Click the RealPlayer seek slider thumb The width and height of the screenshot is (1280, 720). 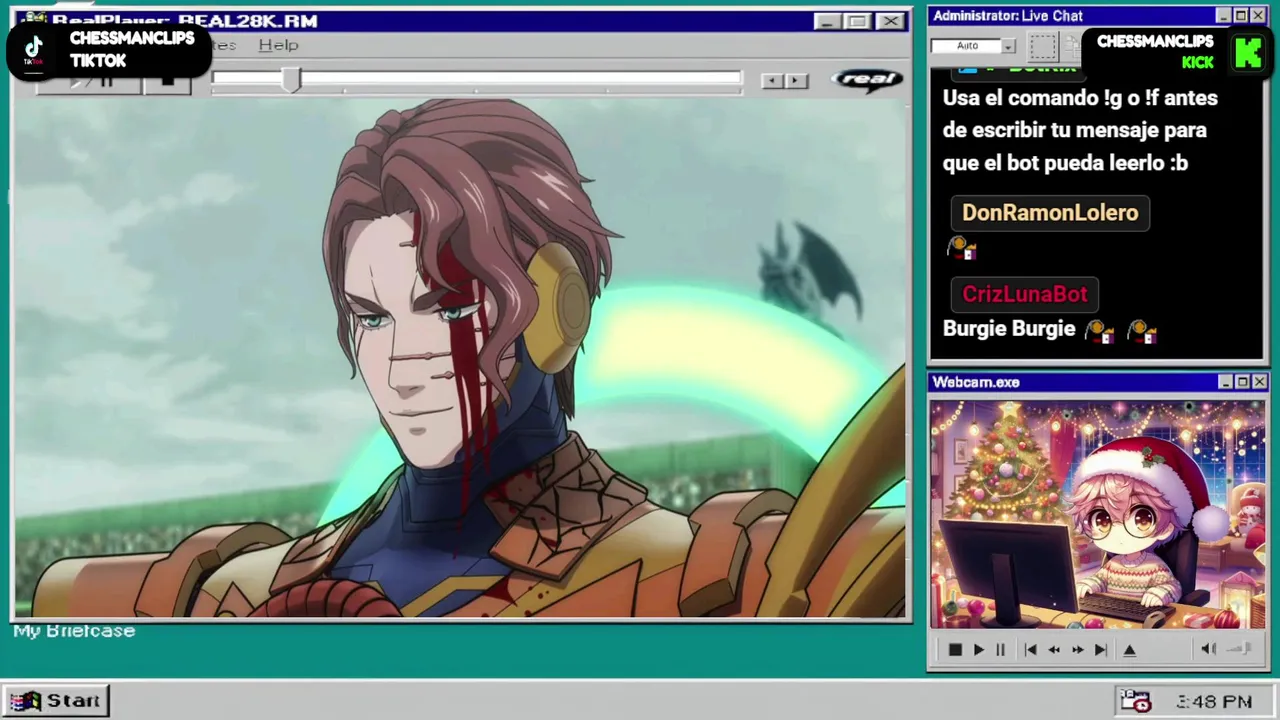click(x=290, y=81)
